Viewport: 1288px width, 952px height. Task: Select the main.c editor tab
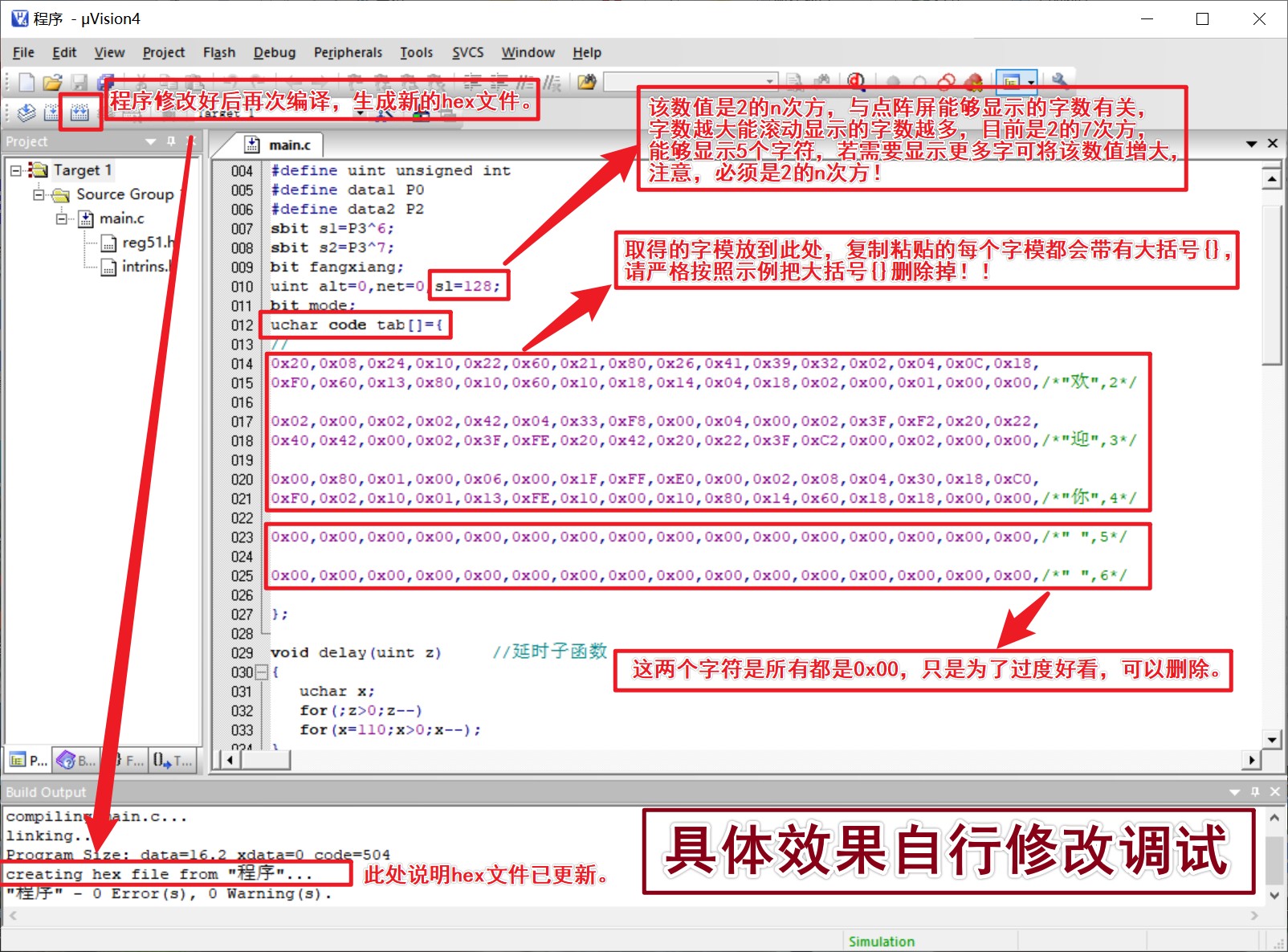289,145
